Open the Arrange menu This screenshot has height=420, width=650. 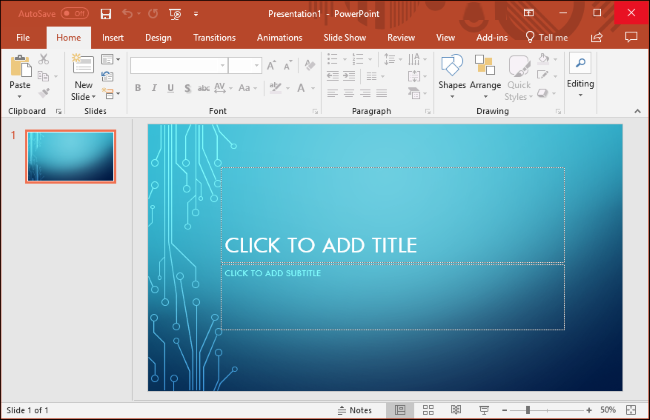[485, 74]
